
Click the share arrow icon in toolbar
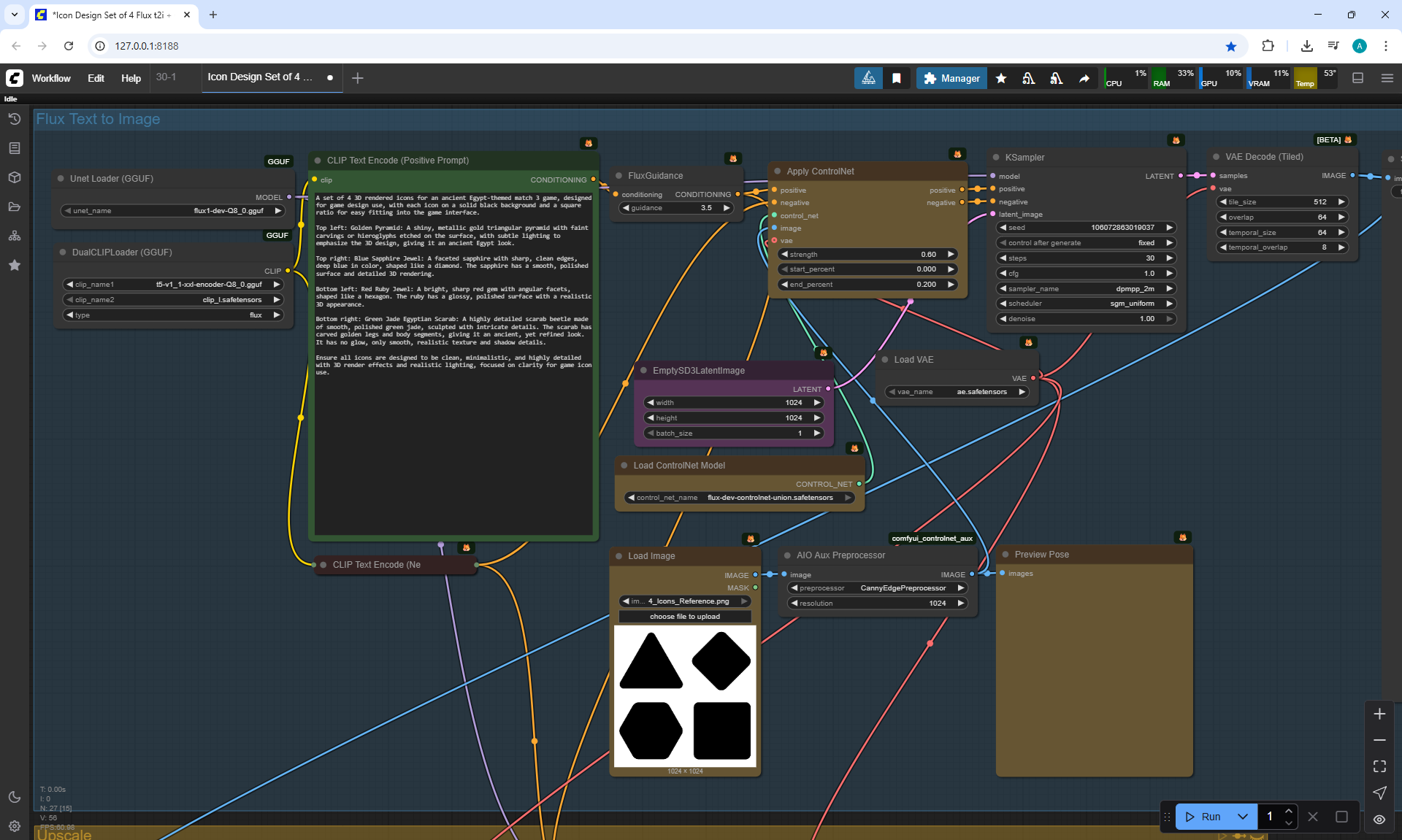[1084, 78]
